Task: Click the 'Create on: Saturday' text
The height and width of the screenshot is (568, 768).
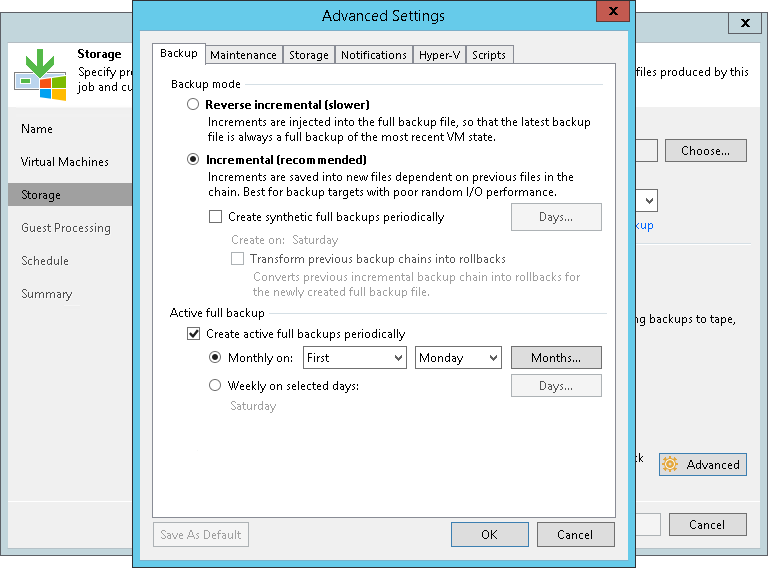Action: click(x=285, y=240)
